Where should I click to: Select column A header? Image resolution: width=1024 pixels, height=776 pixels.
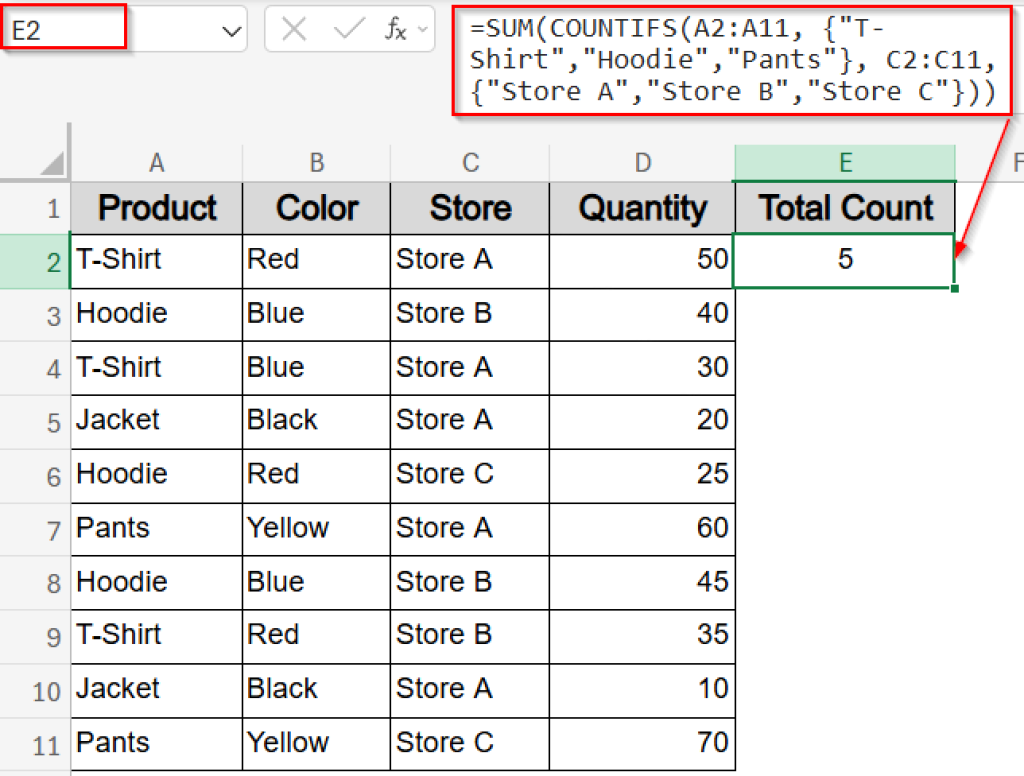pos(156,160)
